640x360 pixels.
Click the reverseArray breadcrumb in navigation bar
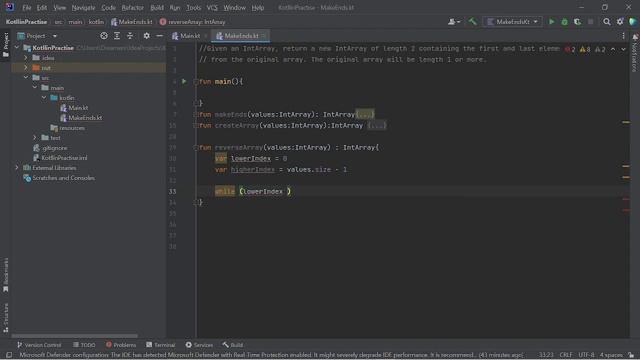[193, 22]
